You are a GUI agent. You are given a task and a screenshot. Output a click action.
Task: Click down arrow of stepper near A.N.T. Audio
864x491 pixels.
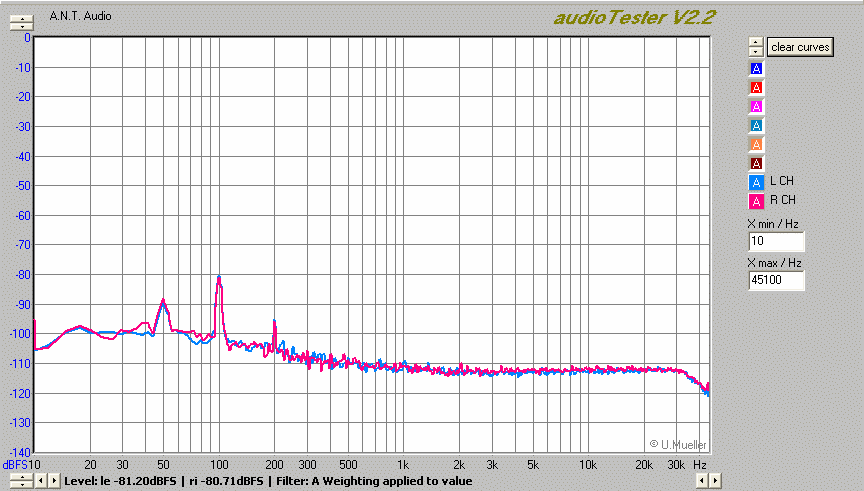click(21, 26)
